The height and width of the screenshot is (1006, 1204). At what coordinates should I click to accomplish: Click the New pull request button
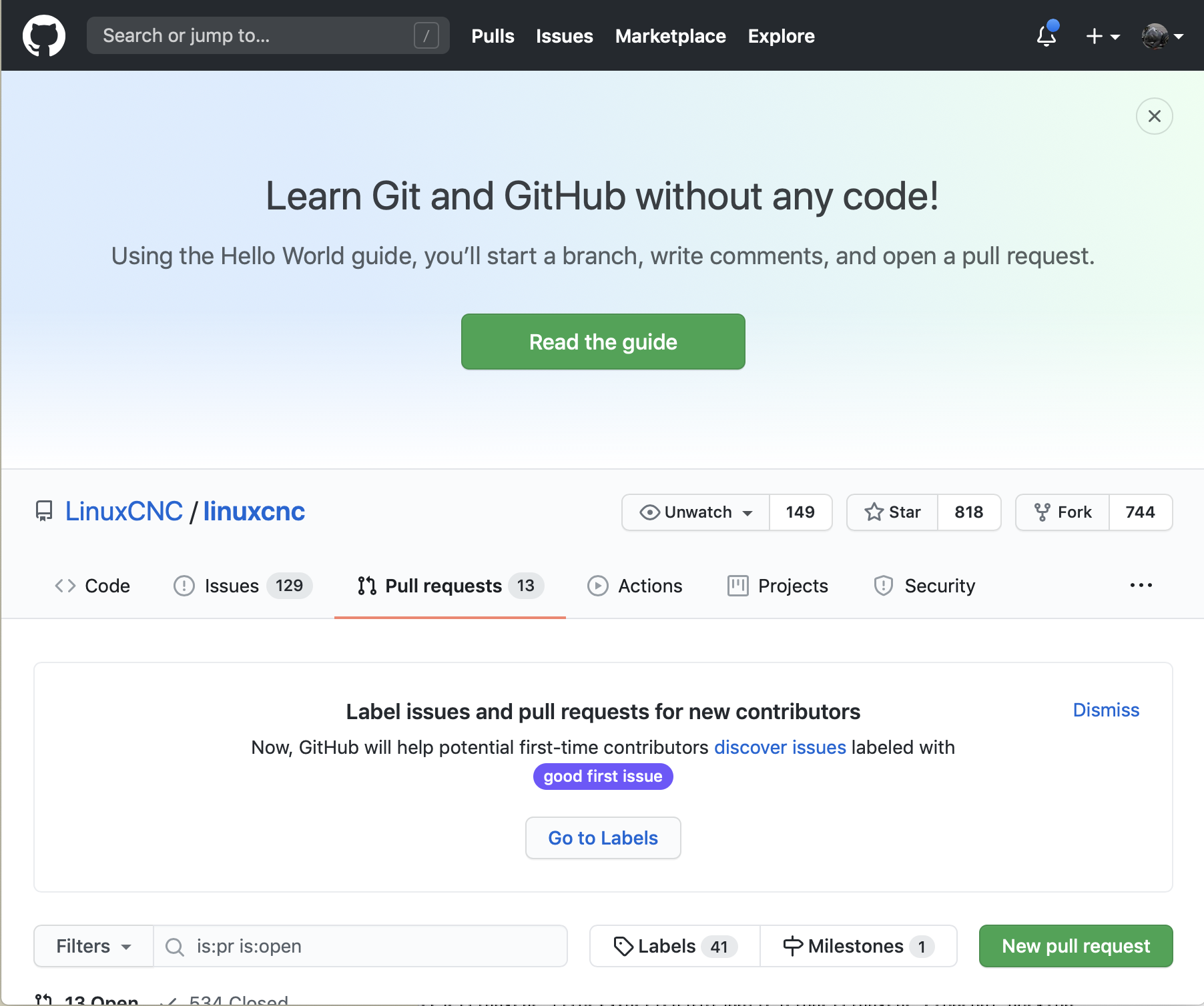[x=1076, y=946]
